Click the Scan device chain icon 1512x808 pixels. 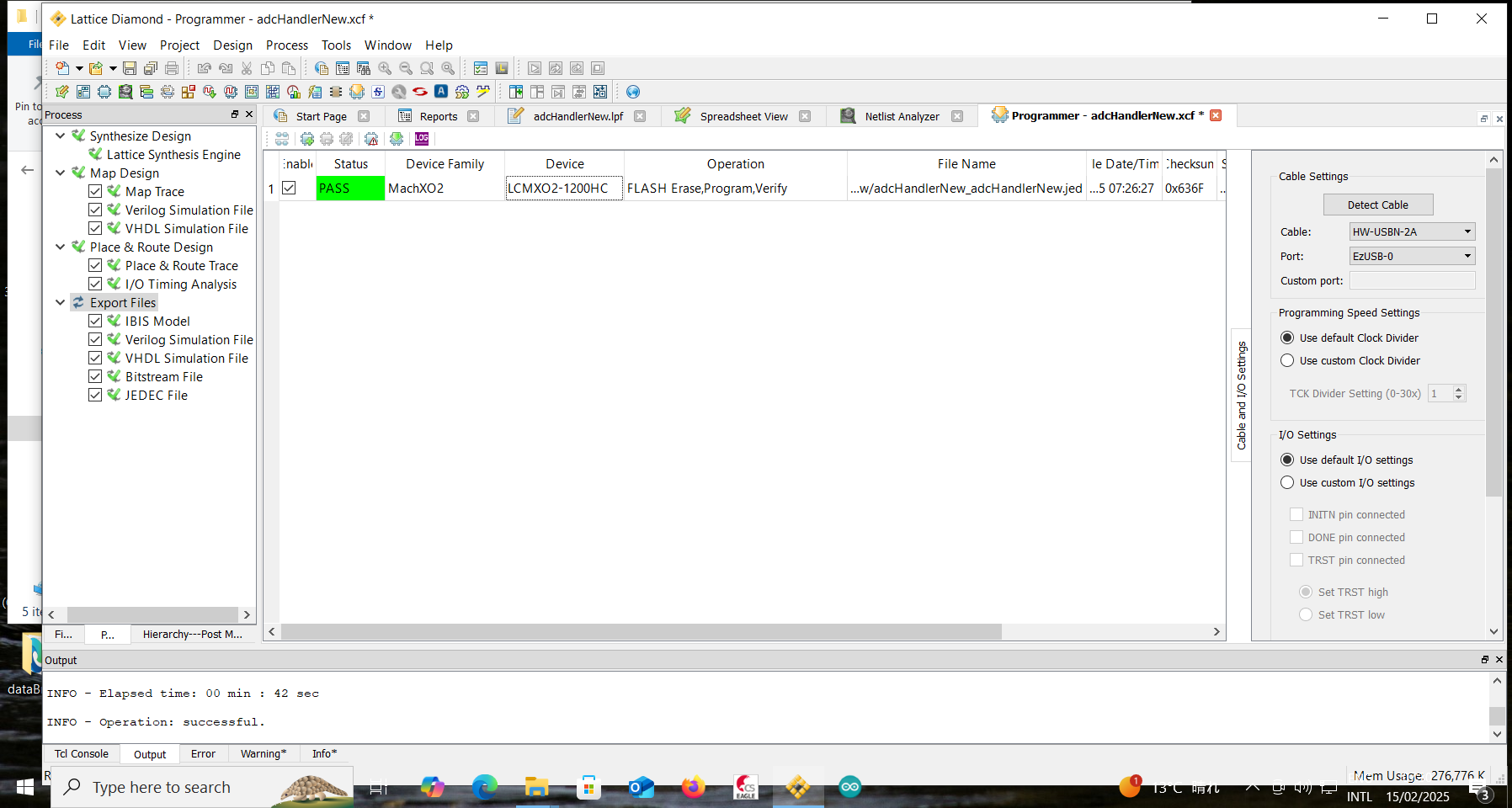[x=282, y=139]
